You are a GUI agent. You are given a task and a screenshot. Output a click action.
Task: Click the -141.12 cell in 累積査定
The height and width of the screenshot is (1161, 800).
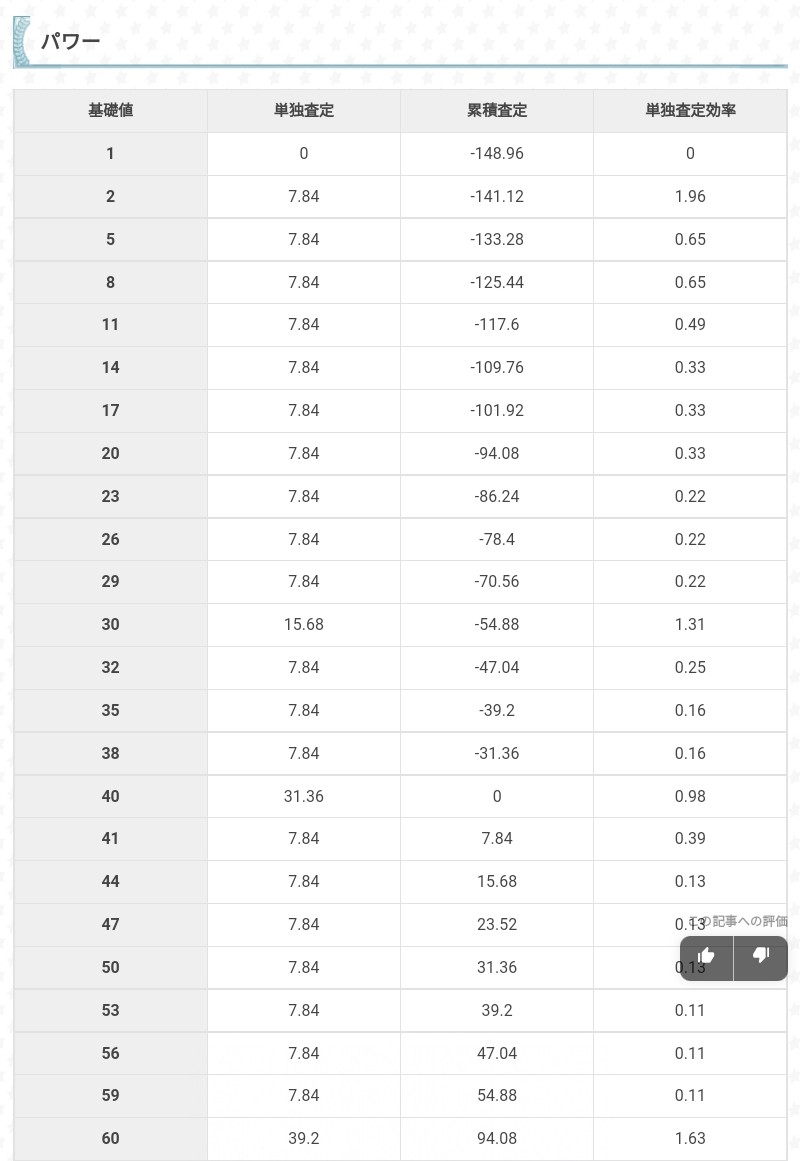[x=497, y=197]
